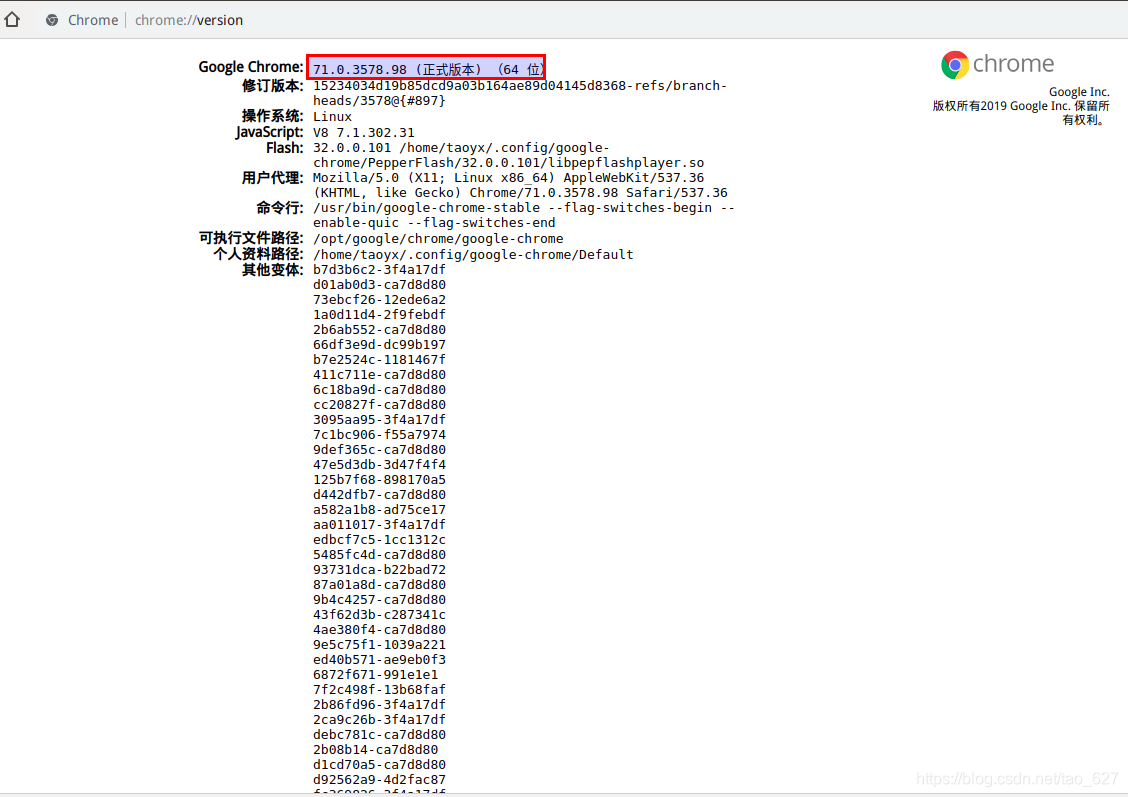Click the variation 125b7f68-898170a5
Viewport: 1128px width, 797px height.
[379, 480]
